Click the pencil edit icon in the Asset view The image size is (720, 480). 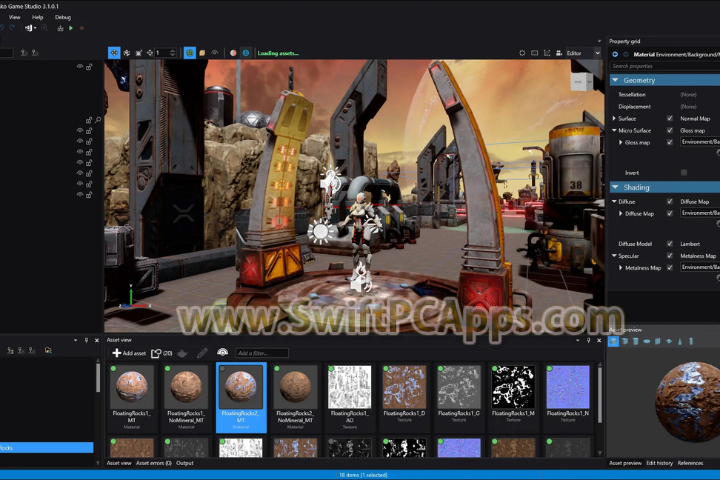tap(202, 353)
